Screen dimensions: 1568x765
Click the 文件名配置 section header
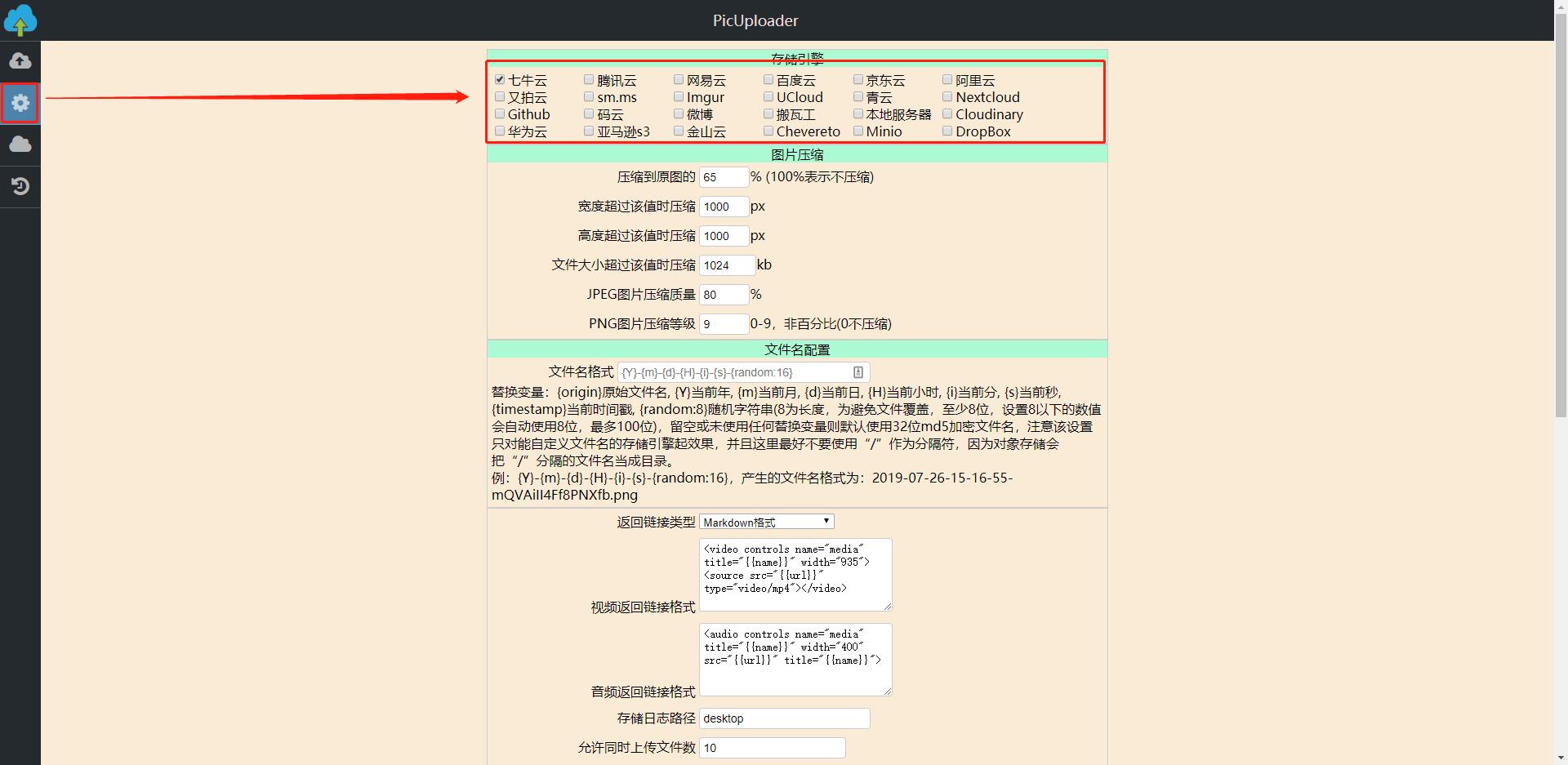[797, 349]
